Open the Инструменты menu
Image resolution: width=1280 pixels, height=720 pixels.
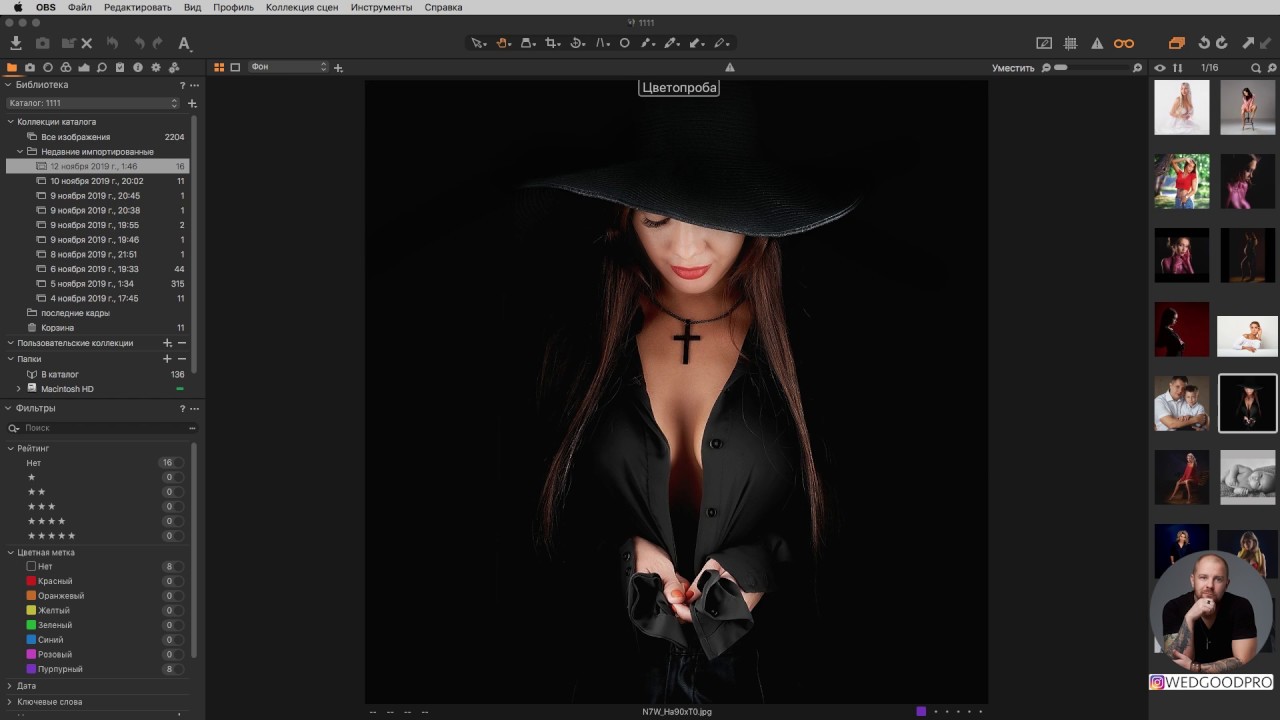[381, 7]
